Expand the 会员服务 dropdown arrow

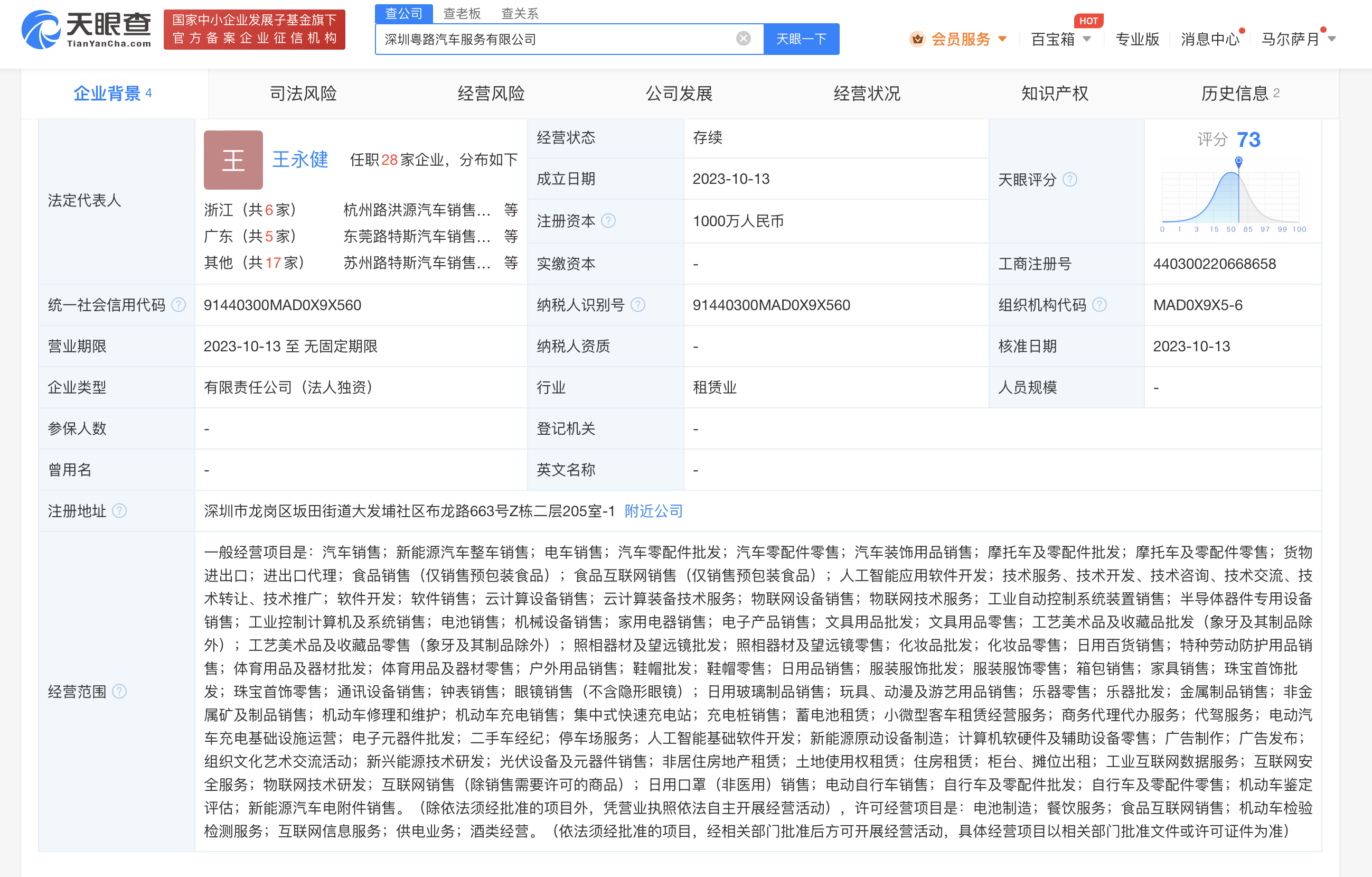coord(1003,39)
